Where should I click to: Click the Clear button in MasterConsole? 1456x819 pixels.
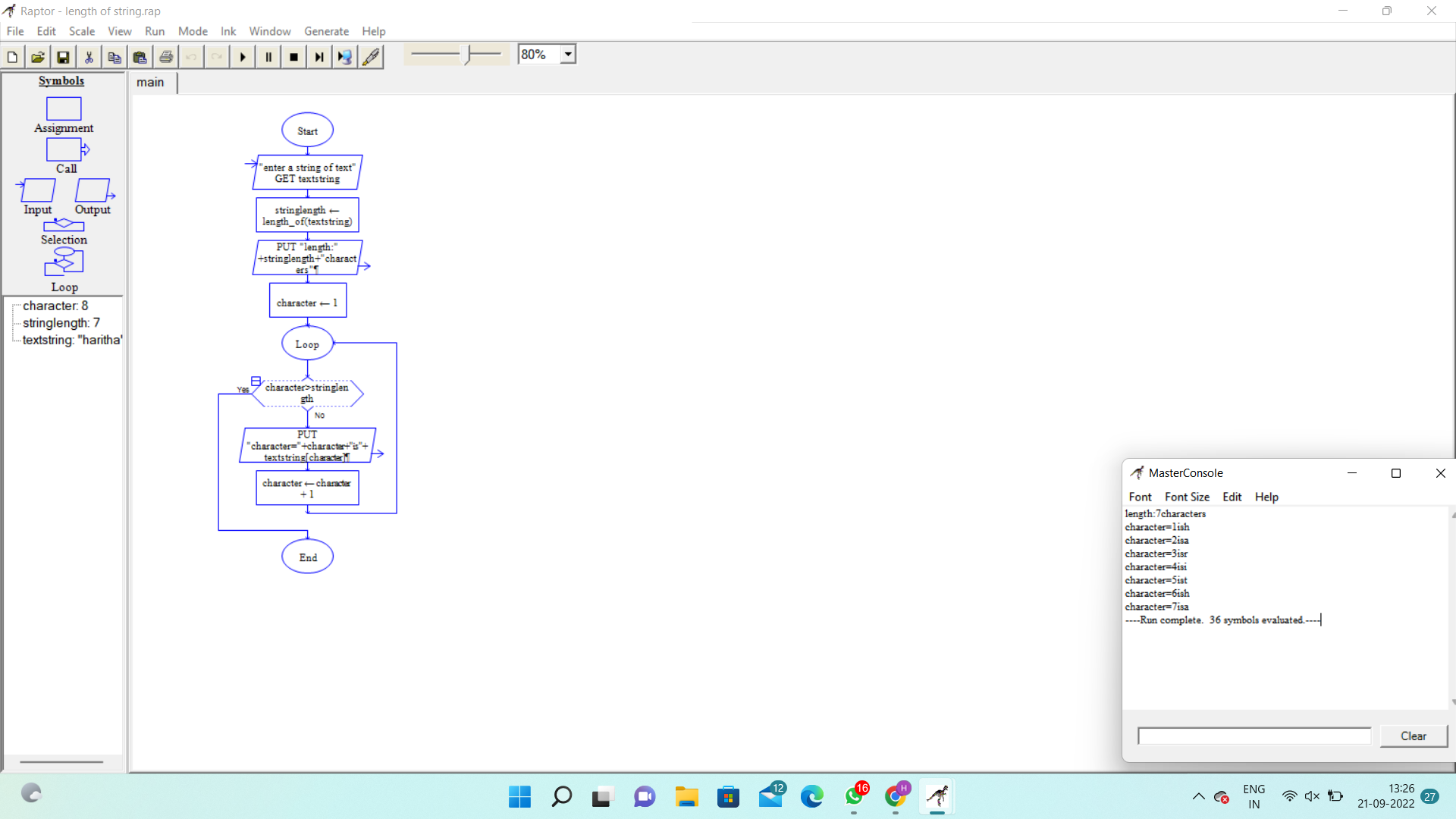click(x=1413, y=736)
